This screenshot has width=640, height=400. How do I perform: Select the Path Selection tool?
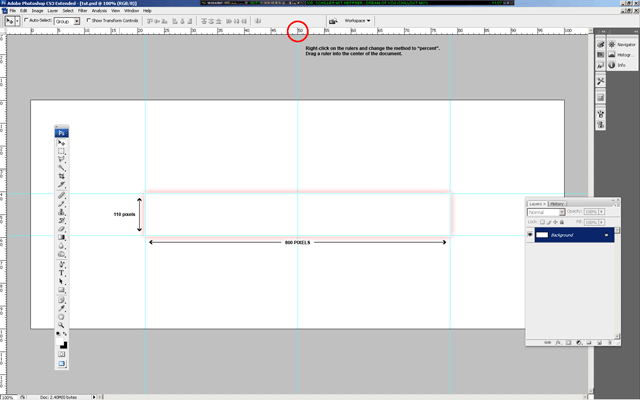click(x=61, y=282)
